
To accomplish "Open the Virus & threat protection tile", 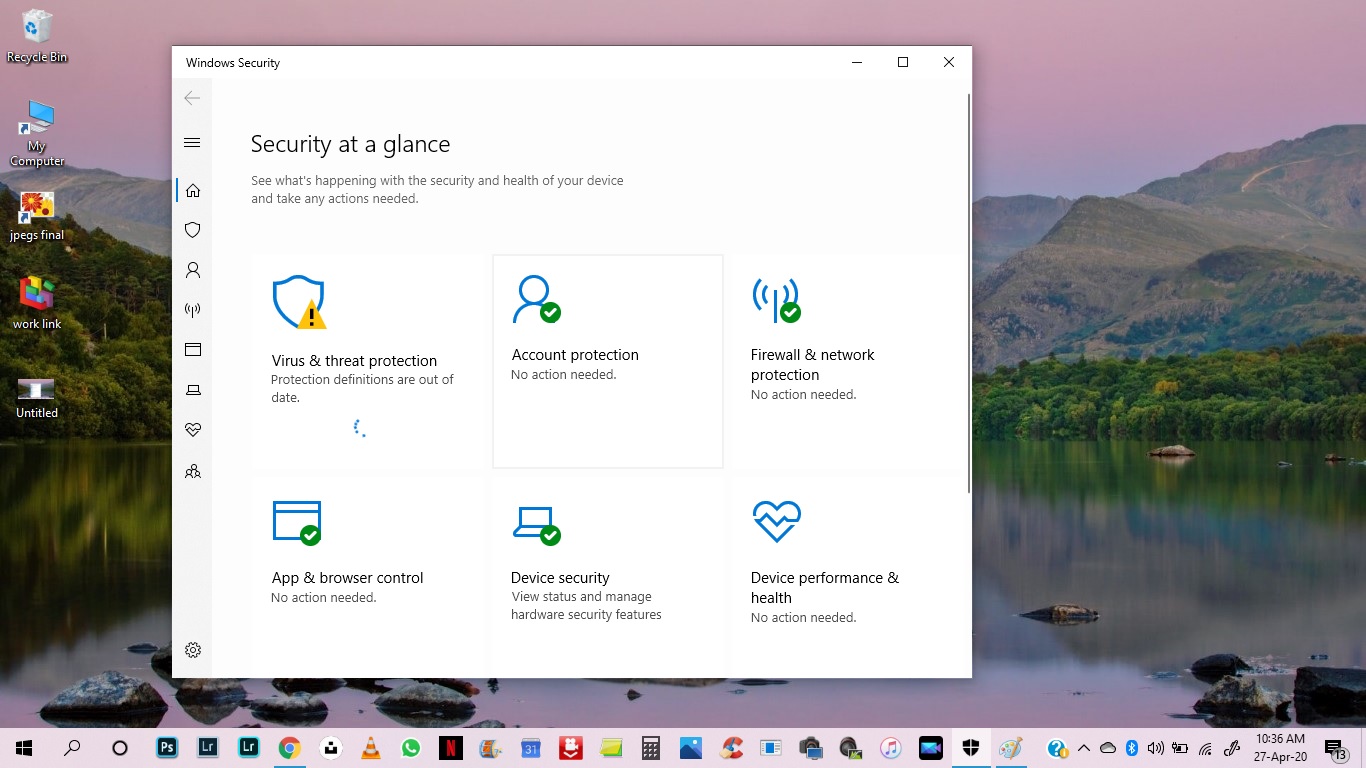I will [x=367, y=361].
